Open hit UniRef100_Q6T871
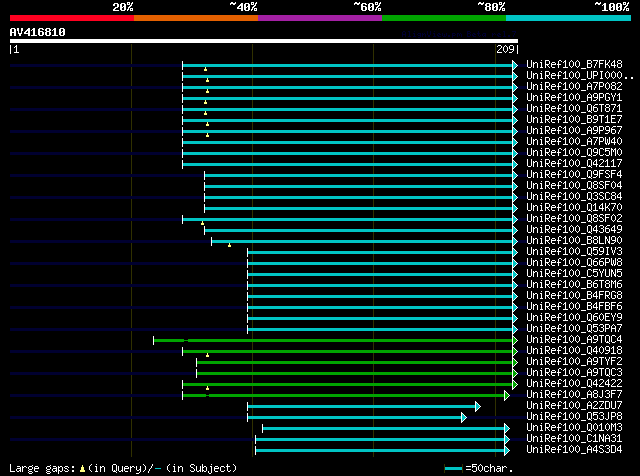This screenshot has width=640, height=476. coord(574,109)
